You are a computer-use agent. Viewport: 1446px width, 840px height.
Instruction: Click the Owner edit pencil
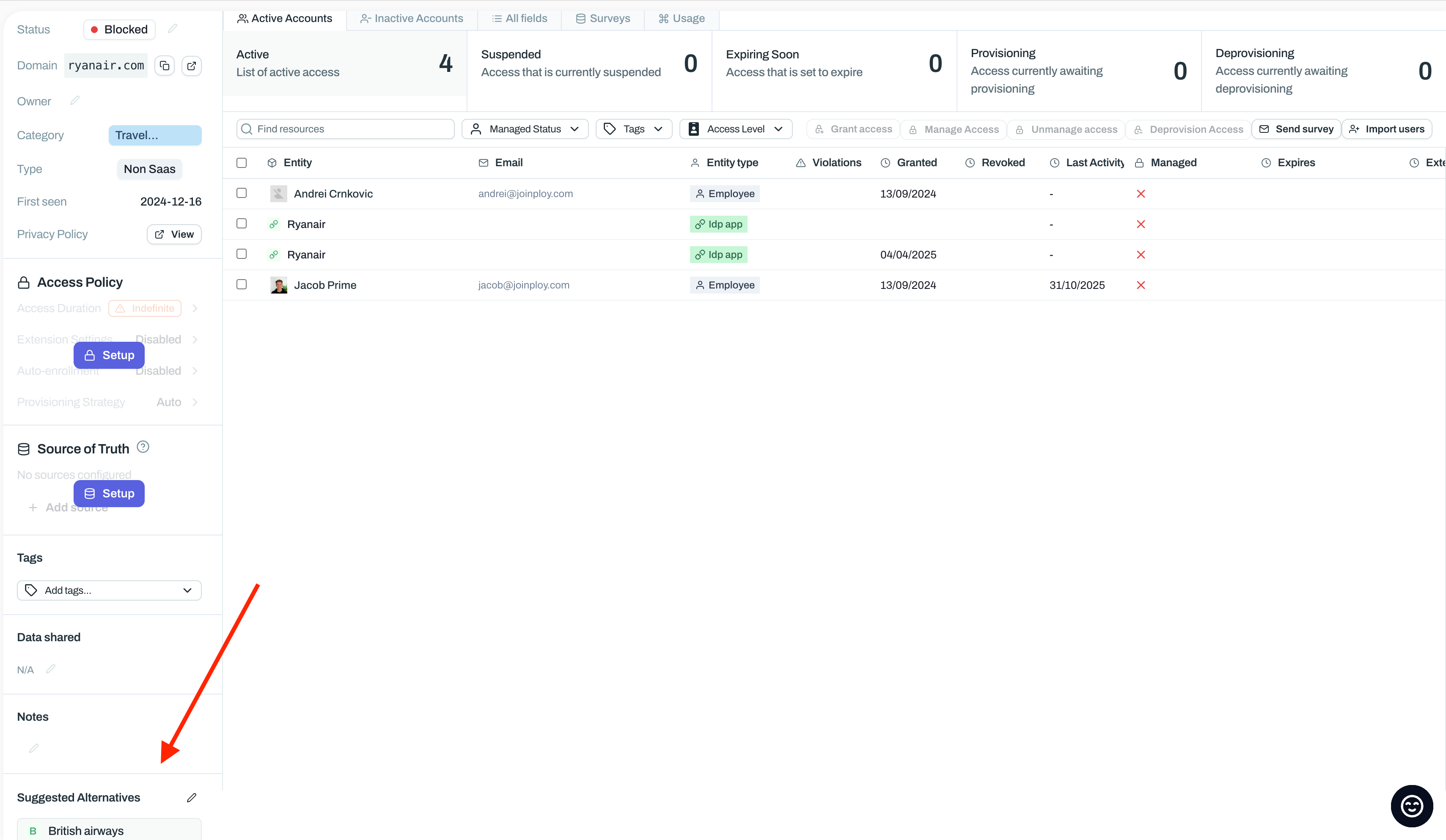click(74, 100)
